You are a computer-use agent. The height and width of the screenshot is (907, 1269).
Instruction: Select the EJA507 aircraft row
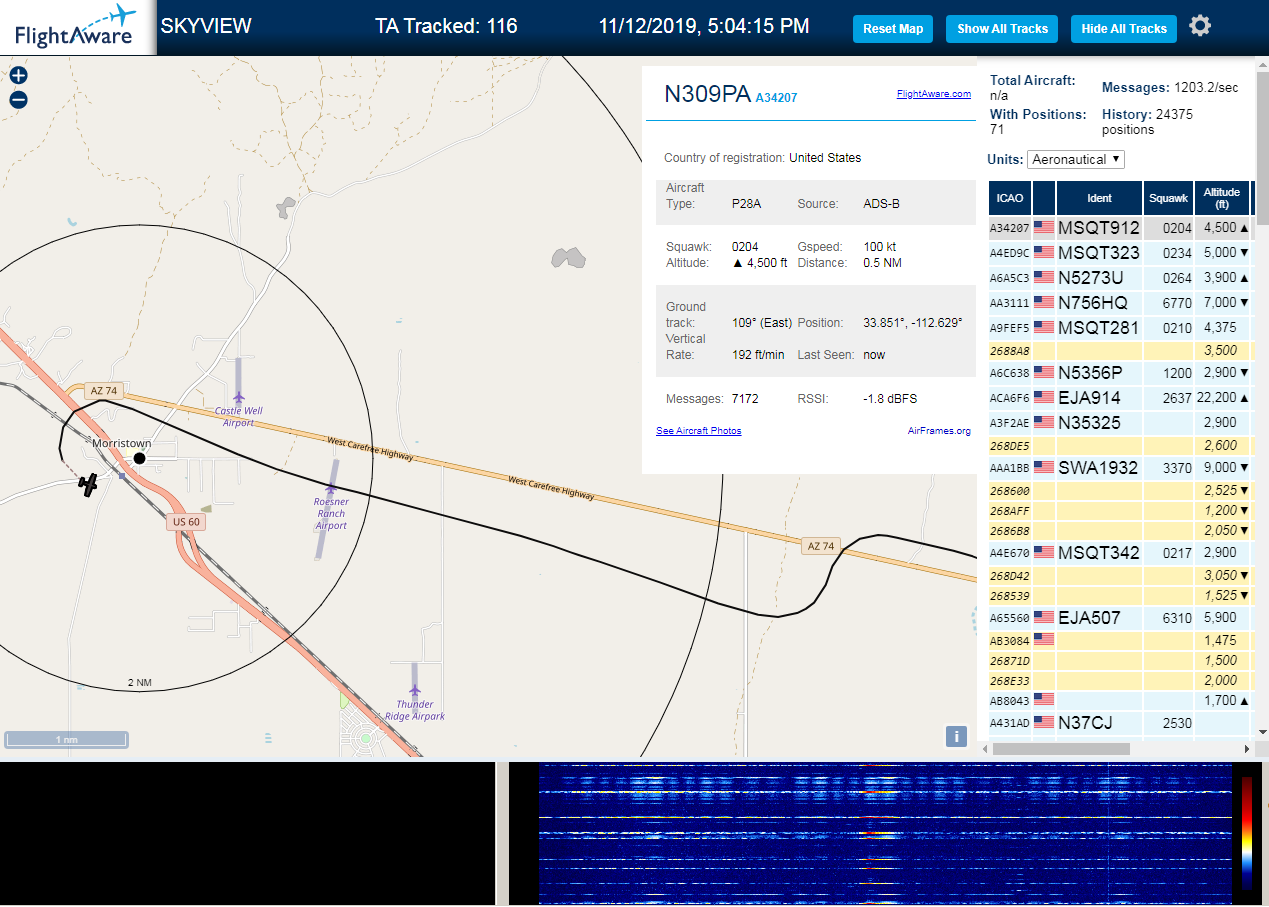[x=1120, y=618]
